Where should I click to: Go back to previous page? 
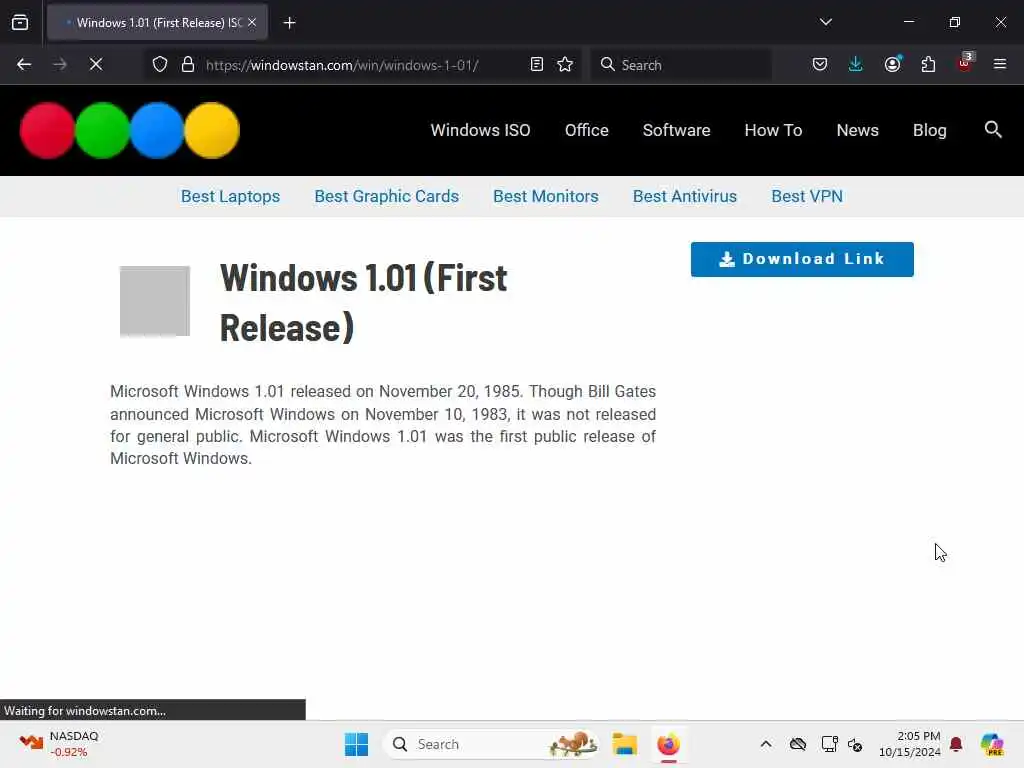[24, 65]
